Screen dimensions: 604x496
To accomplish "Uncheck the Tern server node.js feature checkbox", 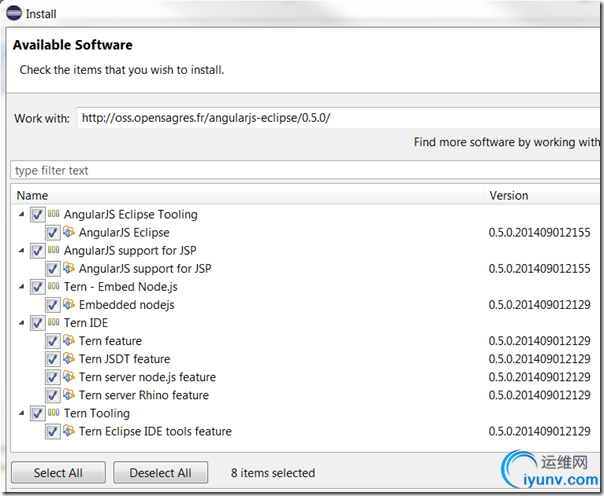I will 53,376.
